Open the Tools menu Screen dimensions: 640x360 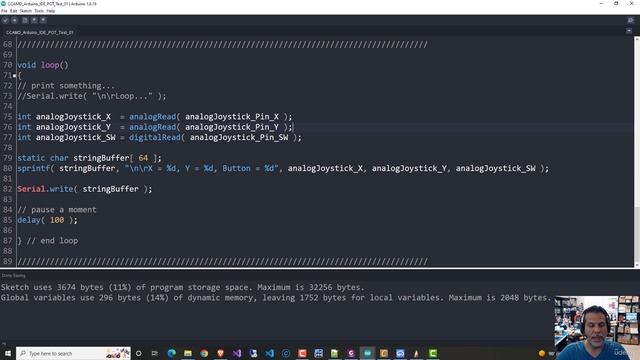(x=39, y=11)
